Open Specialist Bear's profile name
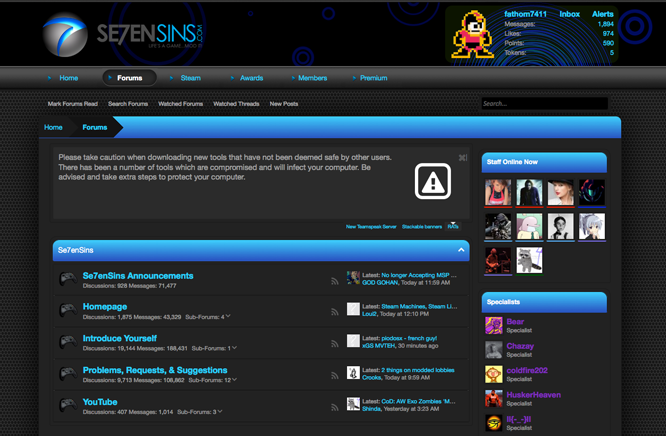This screenshot has height=436, width=666. [x=515, y=322]
